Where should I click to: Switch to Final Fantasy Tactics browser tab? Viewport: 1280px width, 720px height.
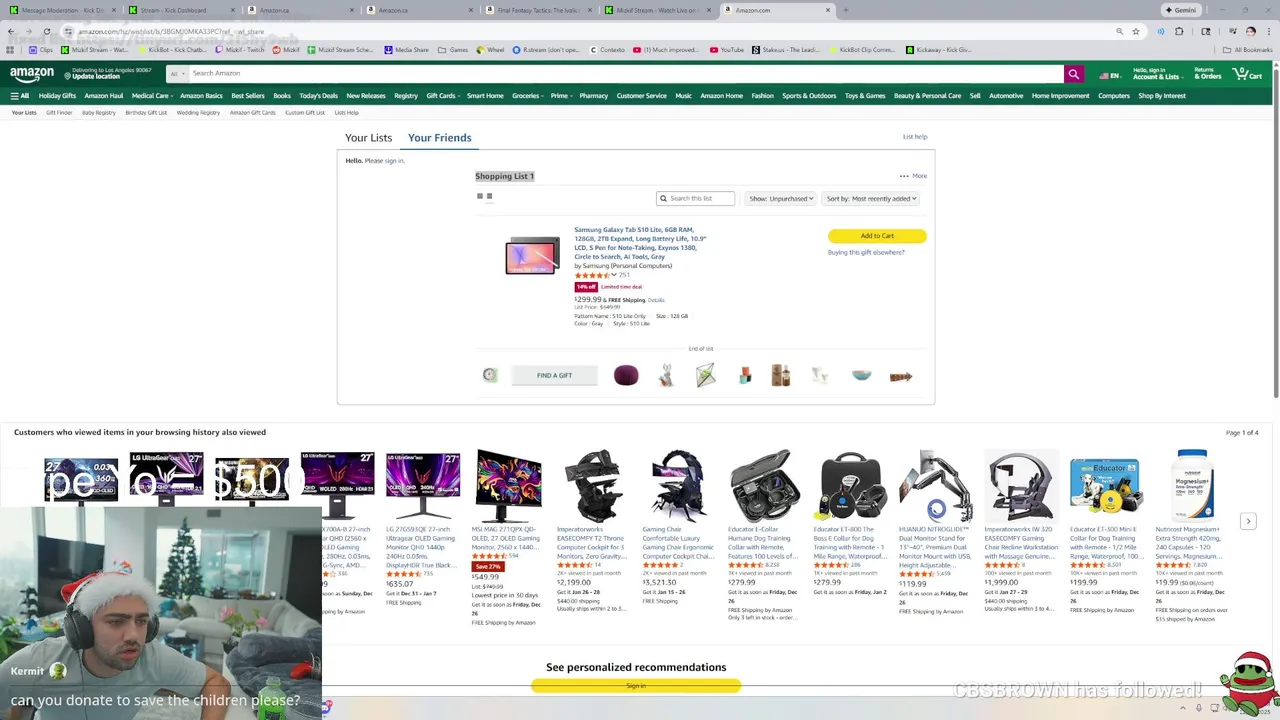tap(540, 10)
